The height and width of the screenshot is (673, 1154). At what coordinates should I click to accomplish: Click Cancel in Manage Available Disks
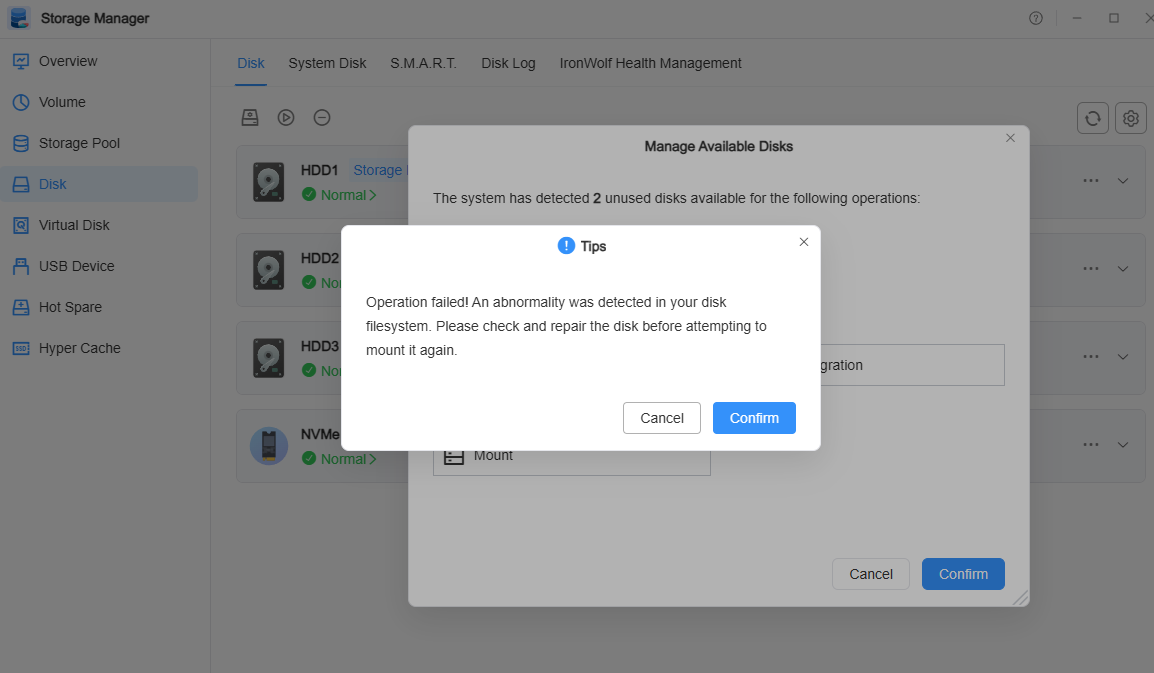[871, 574]
